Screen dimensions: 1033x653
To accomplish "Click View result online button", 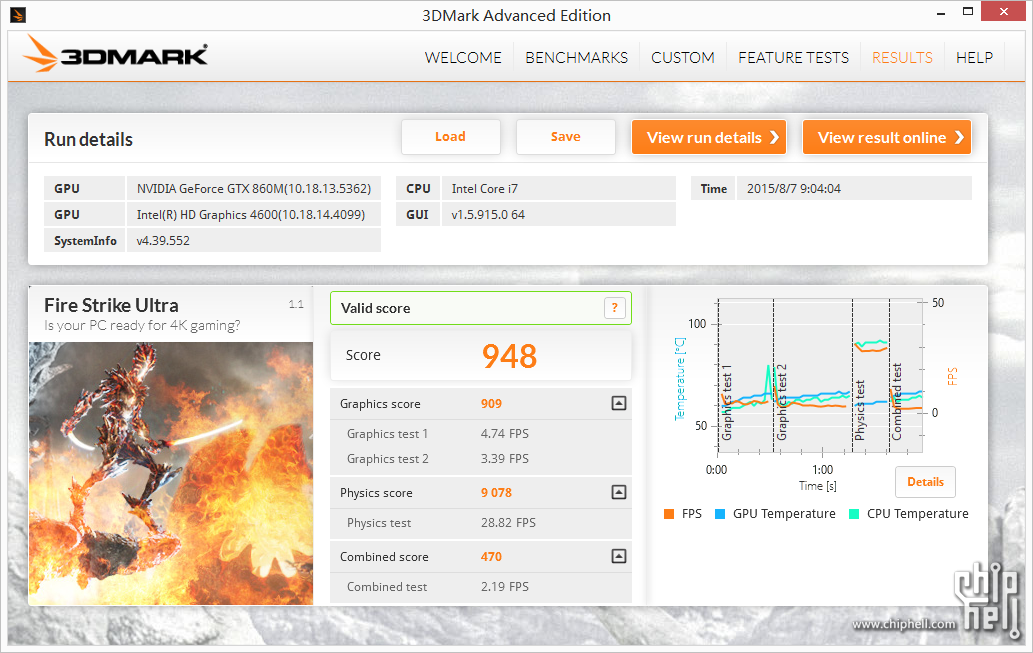I will click(x=887, y=137).
